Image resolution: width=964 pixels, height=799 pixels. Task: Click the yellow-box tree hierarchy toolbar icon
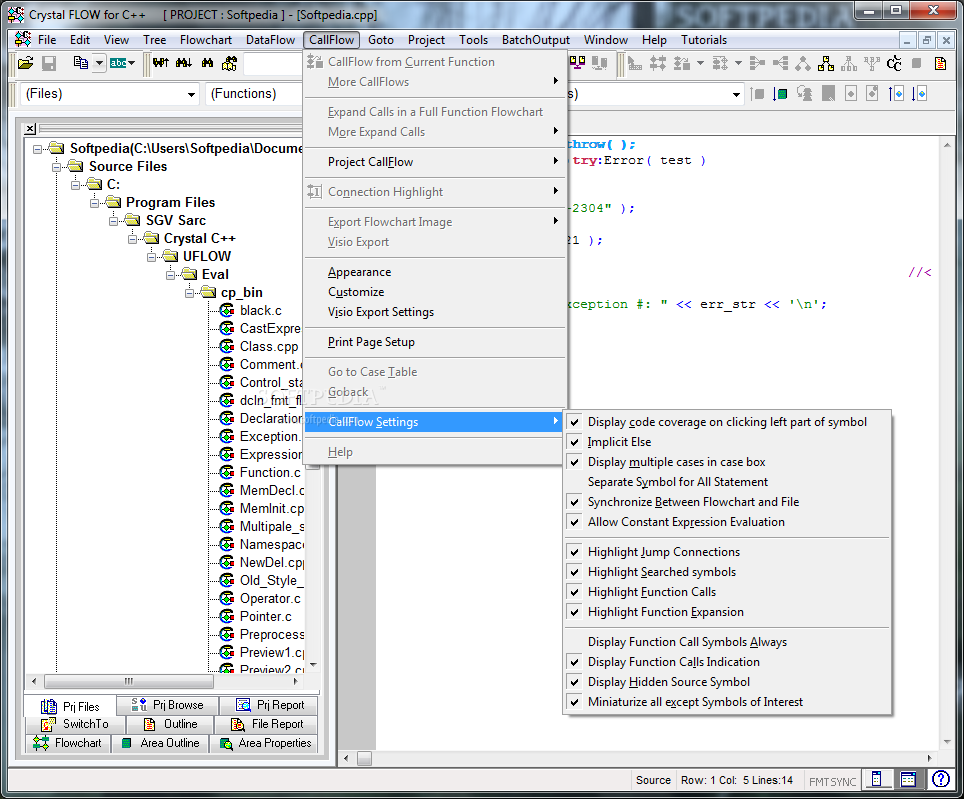pyautogui.click(x=826, y=63)
